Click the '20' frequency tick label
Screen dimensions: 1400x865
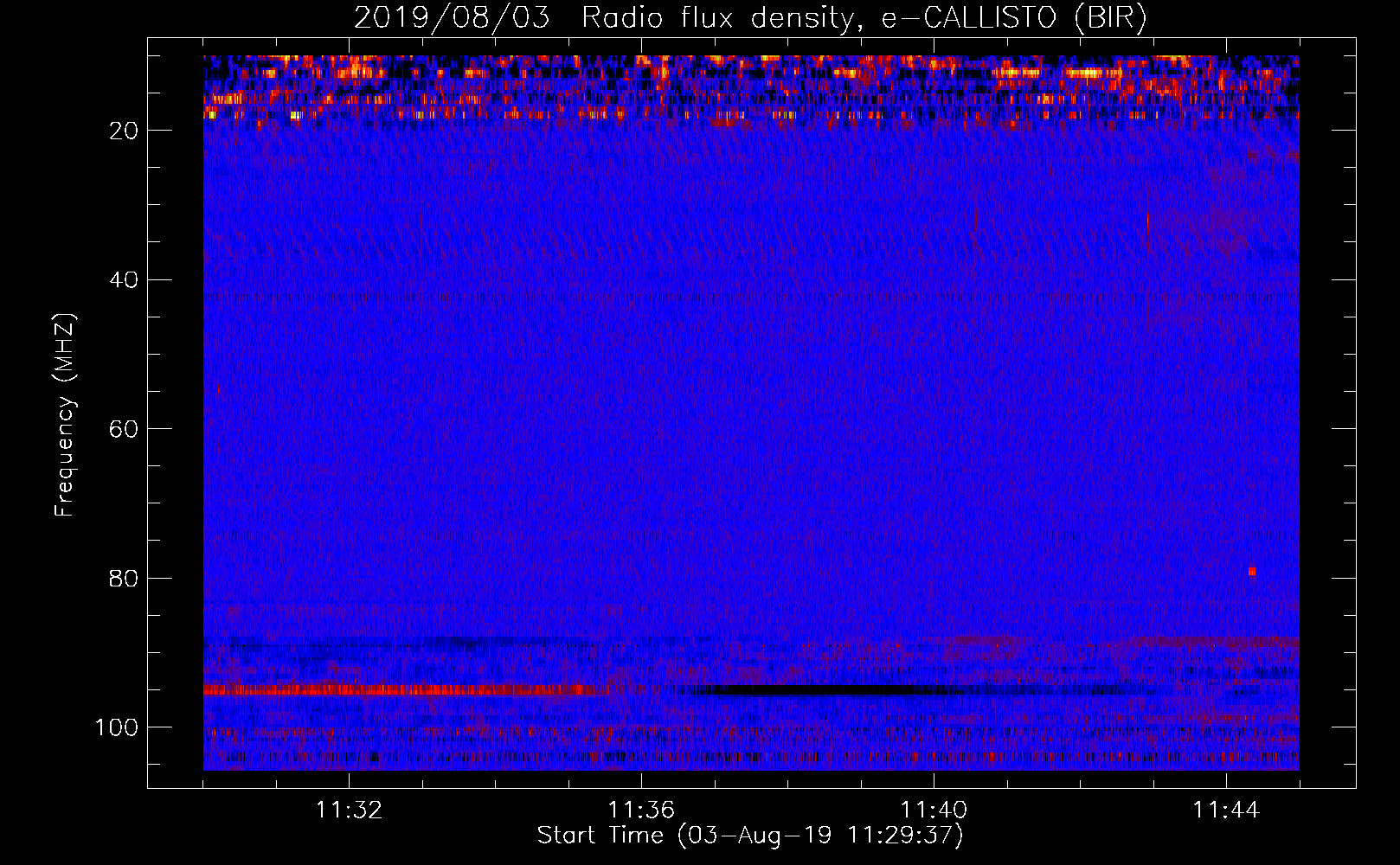point(125,131)
